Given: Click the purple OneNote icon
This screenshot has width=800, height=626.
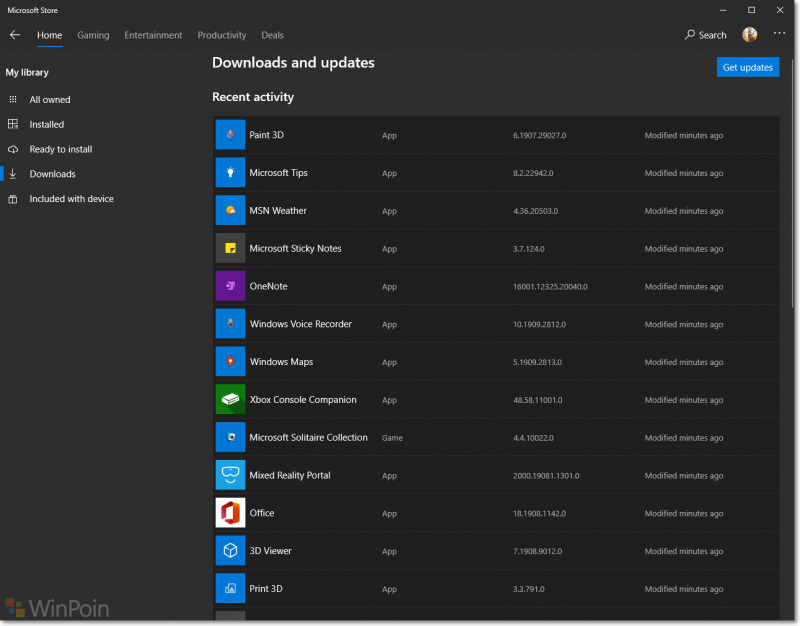Looking at the screenshot, I should [230, 286].
